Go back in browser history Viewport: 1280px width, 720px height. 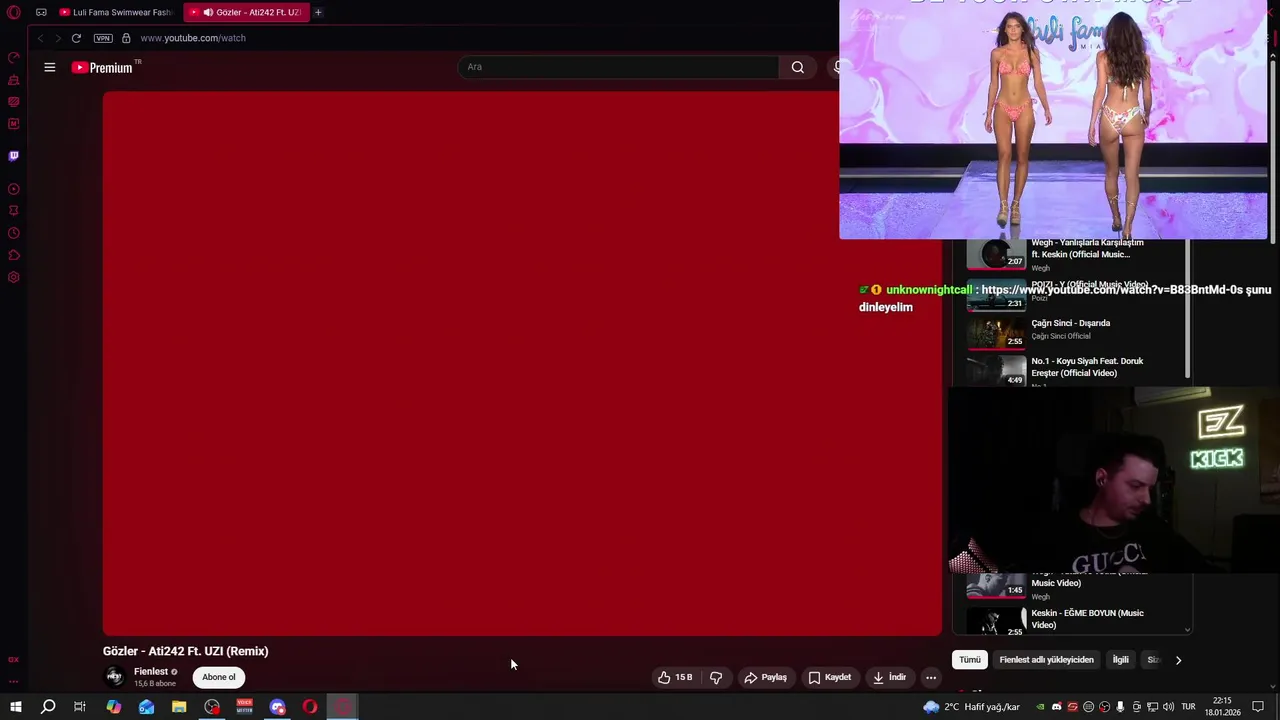pos(41,38)
